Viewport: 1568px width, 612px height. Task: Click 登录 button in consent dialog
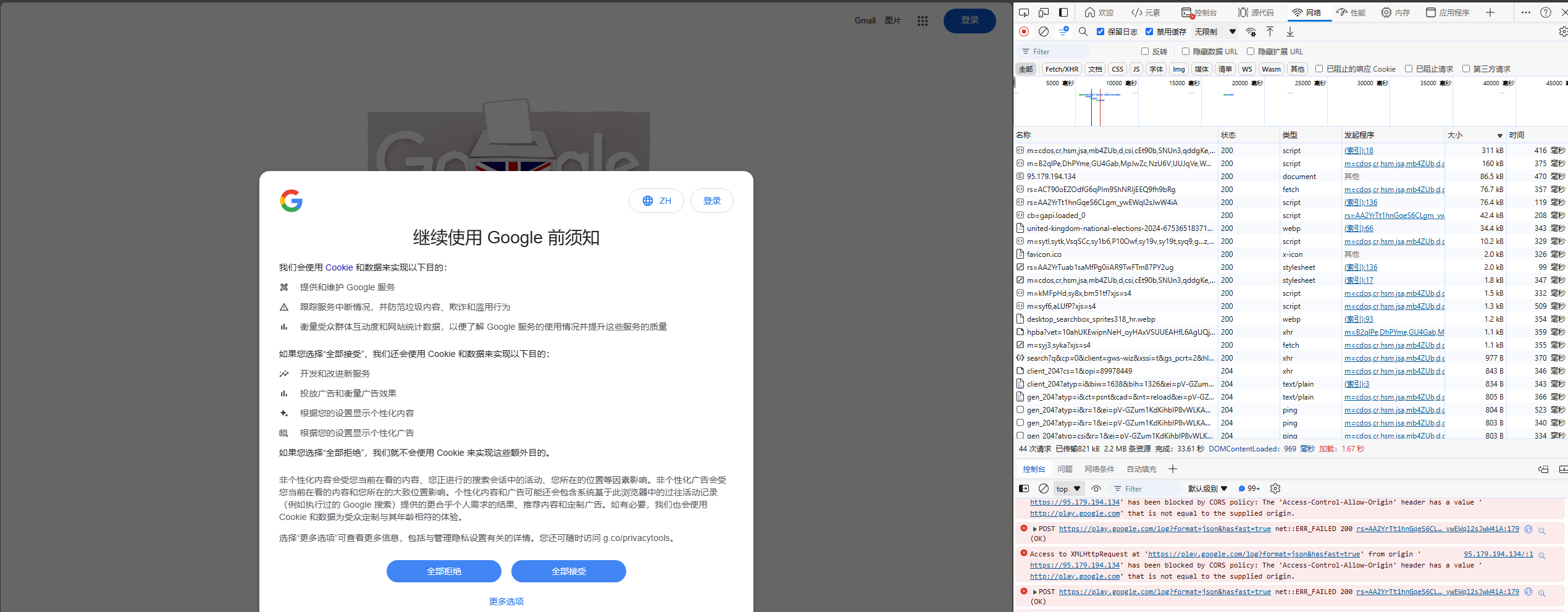pos(712,201)
